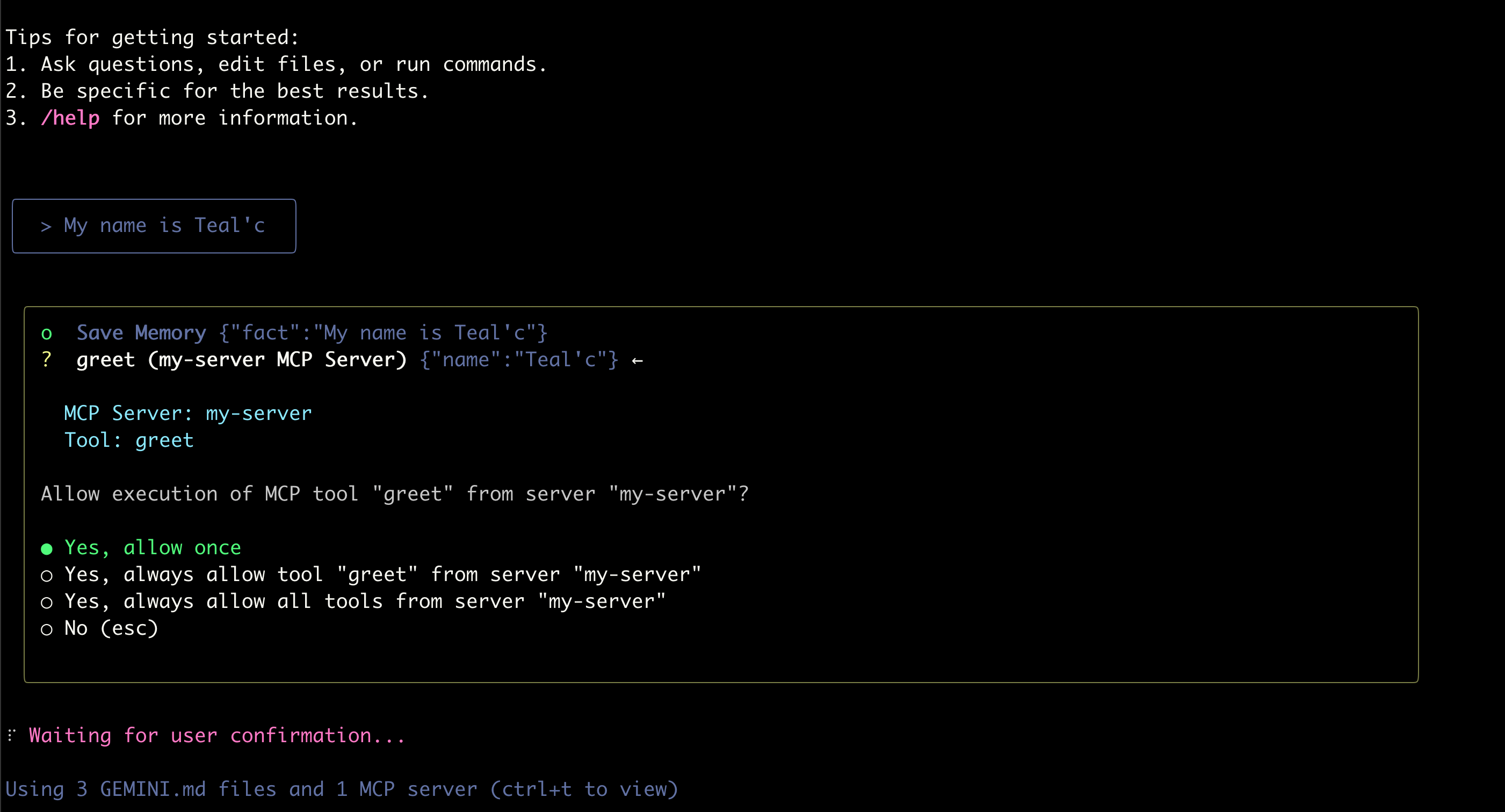Screen dimensions: 1505x812
Task: Select always allow all tools from my-server
Action: tap(365, 601)
